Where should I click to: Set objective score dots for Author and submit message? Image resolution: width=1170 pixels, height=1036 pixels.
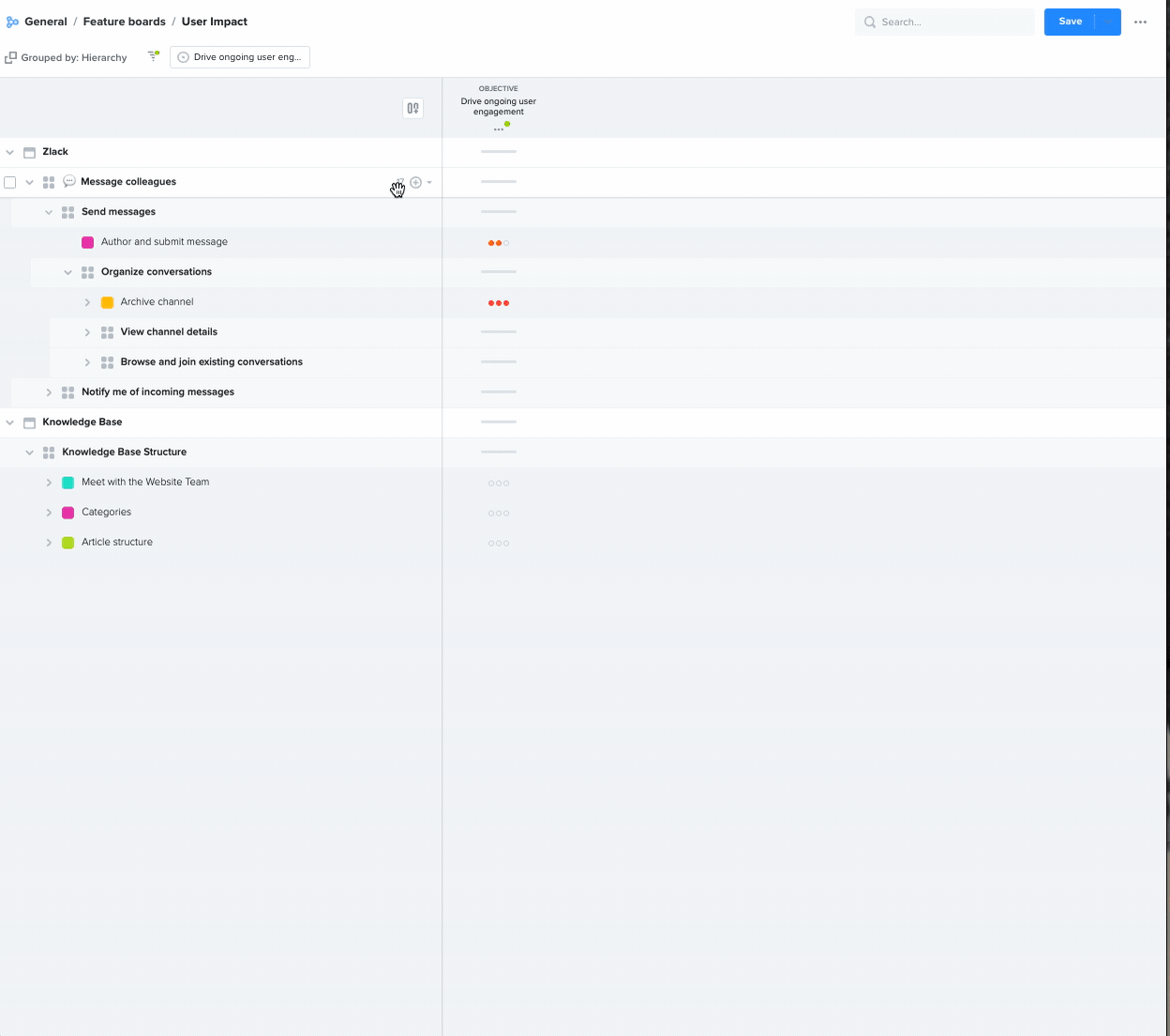(x=499, y=243)
